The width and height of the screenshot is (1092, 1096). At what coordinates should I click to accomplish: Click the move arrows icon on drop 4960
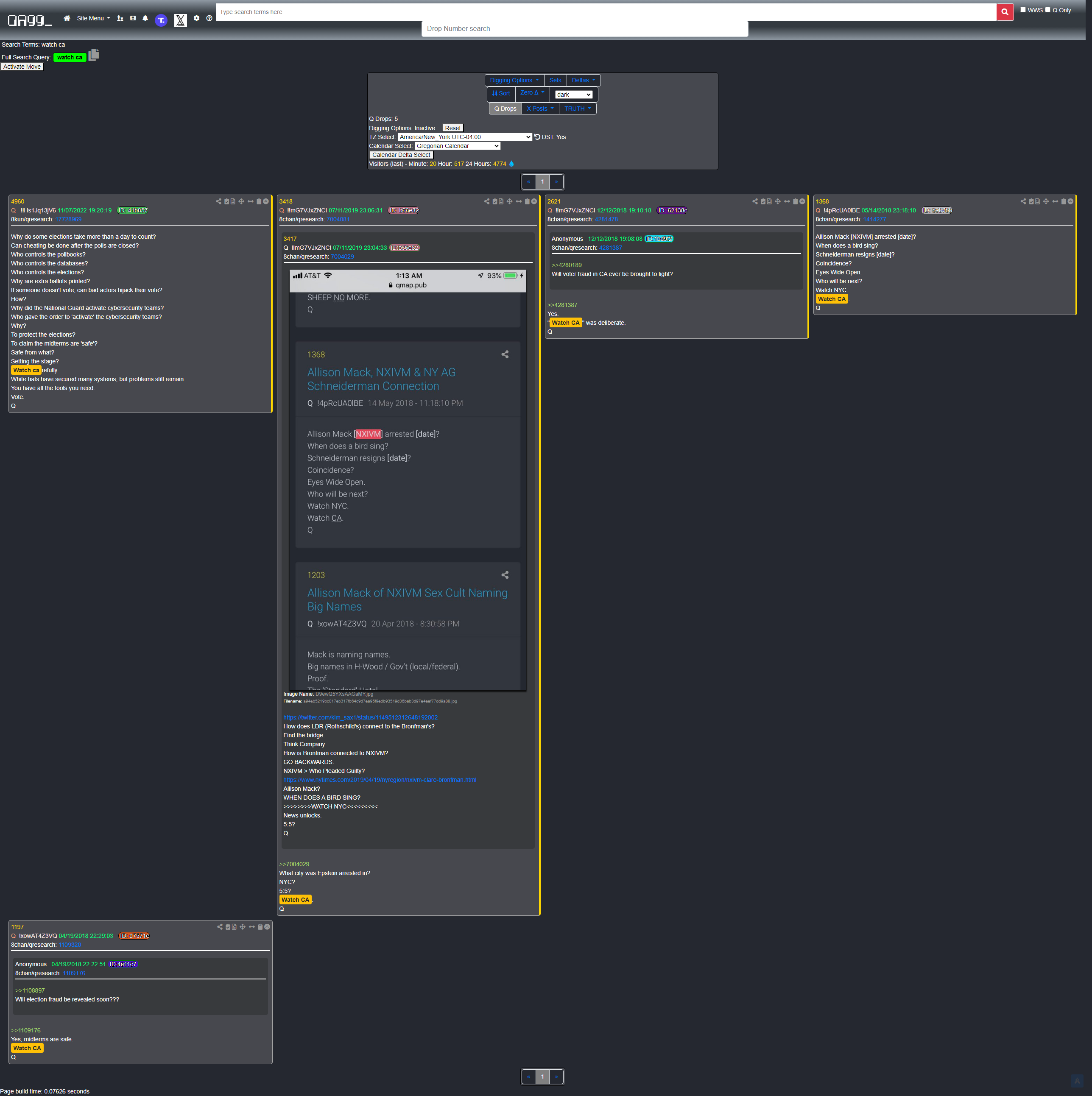pos(241,201)
